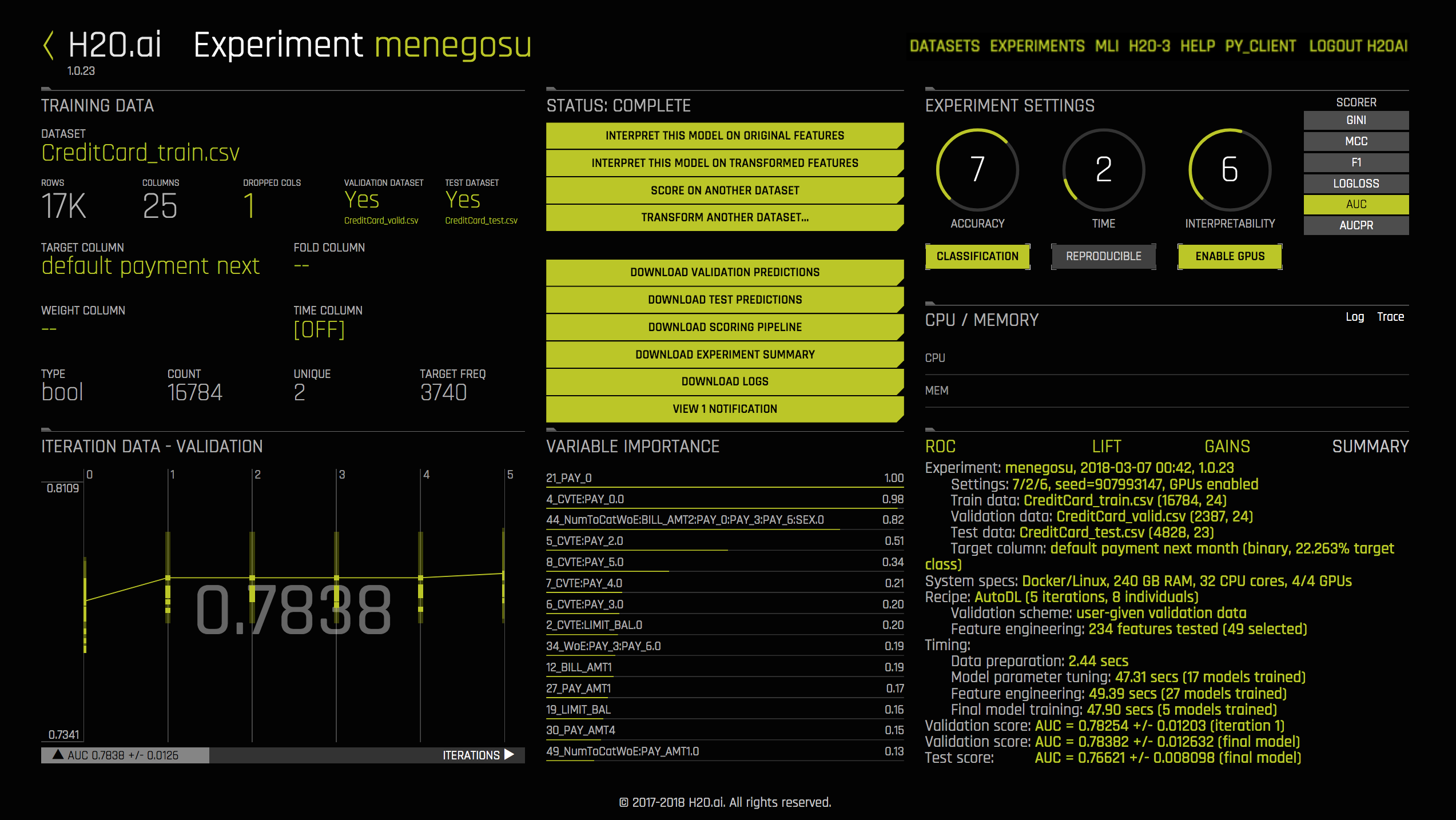
Task: Open Transform Another Dataset options
Action: pos(725,217)
